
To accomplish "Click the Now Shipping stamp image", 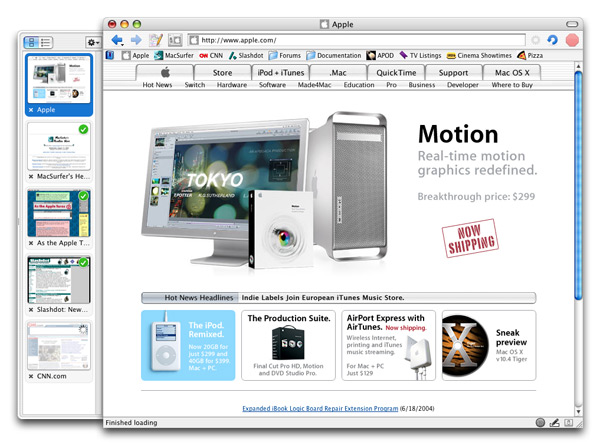I will [470, 238].
